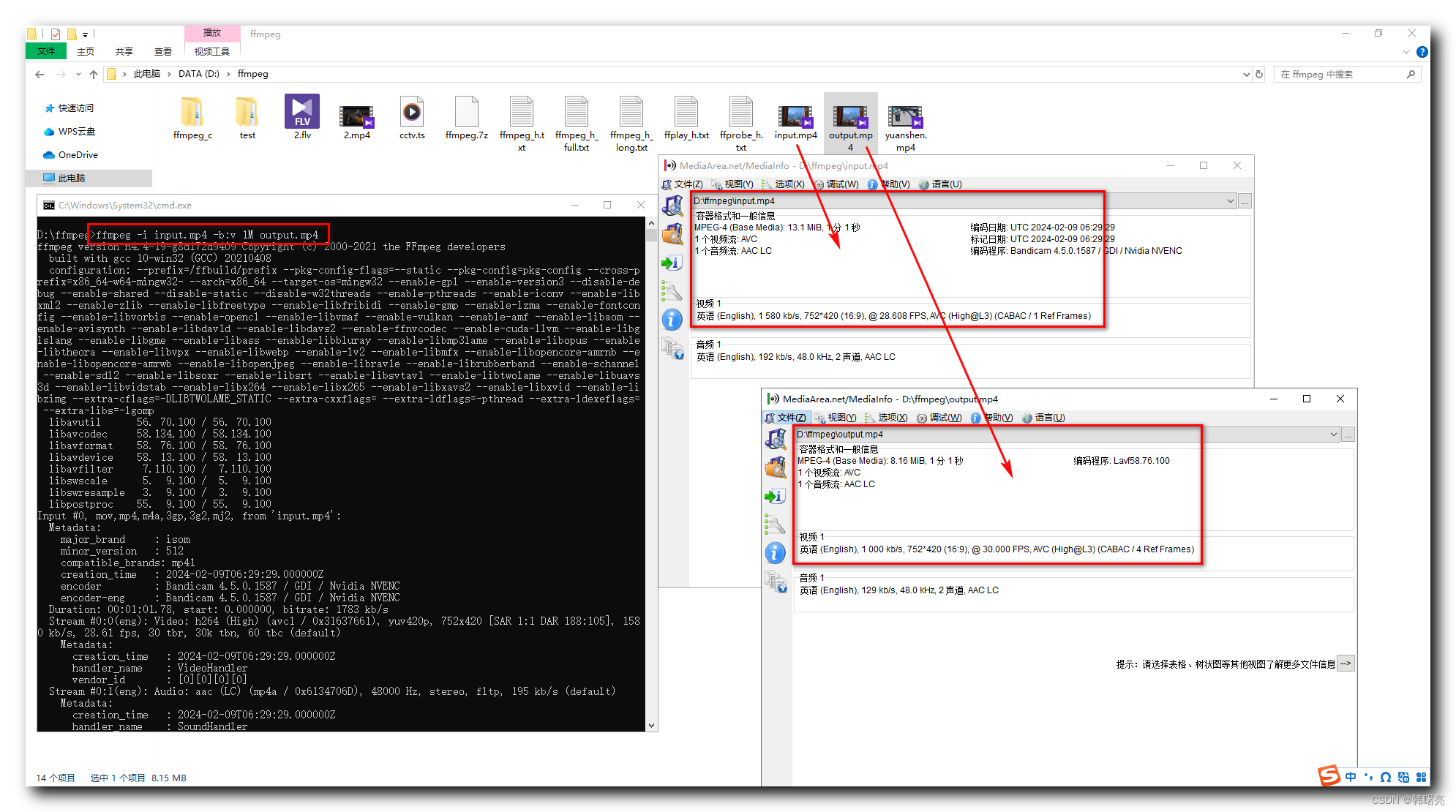This screenshot has height=812, width=1456.
Task: Open 语言(U) menu in output.mp4 MediaInfo window
Action: point(1043,418)
